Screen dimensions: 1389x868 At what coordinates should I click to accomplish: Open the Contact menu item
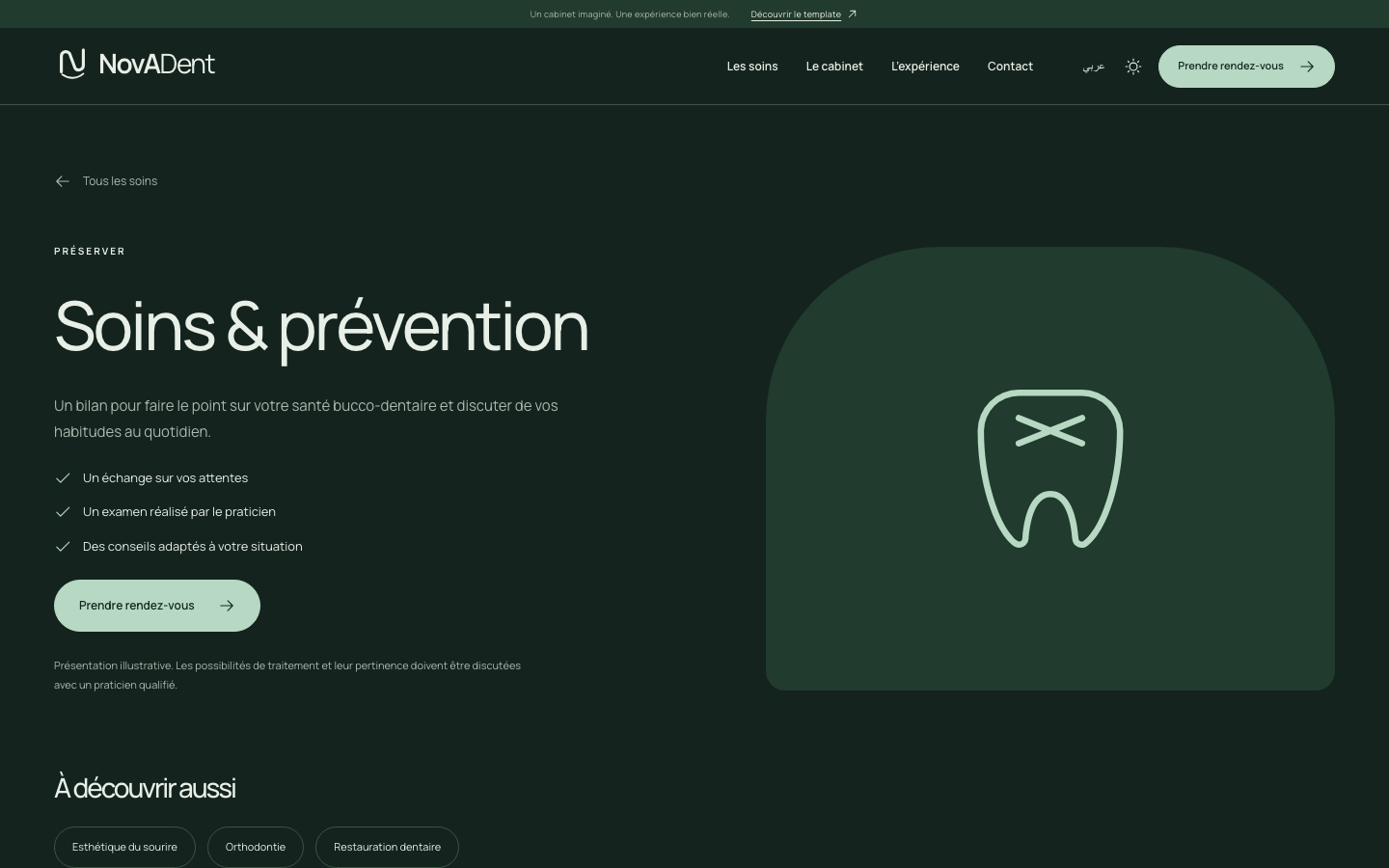[x=1010, y=67]
